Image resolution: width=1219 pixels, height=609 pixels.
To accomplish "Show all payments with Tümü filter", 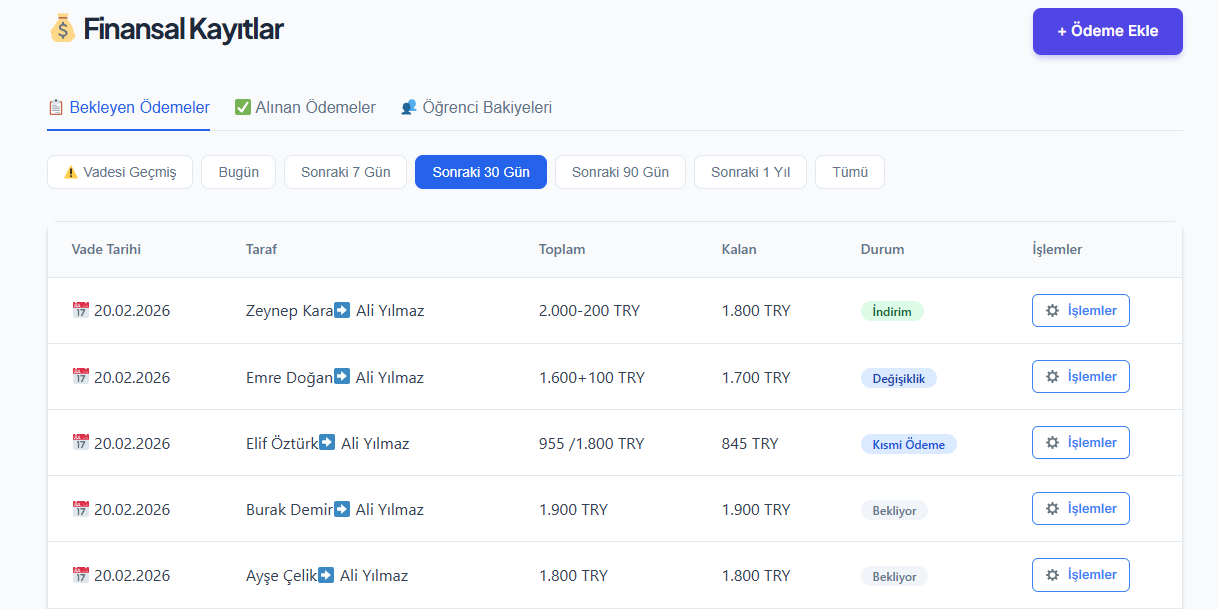I will pyautogui.click(x=849, y=172).
